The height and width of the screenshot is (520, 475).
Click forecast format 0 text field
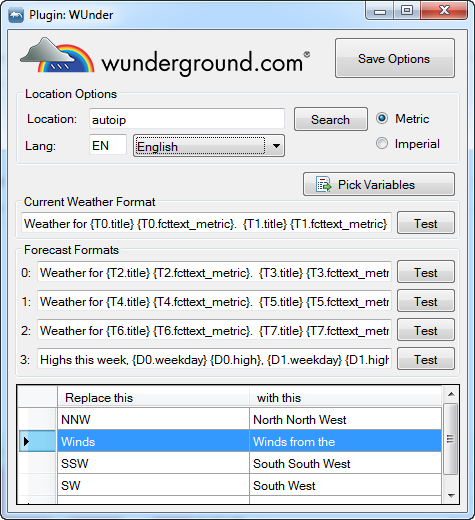click(x=214, y=272)
